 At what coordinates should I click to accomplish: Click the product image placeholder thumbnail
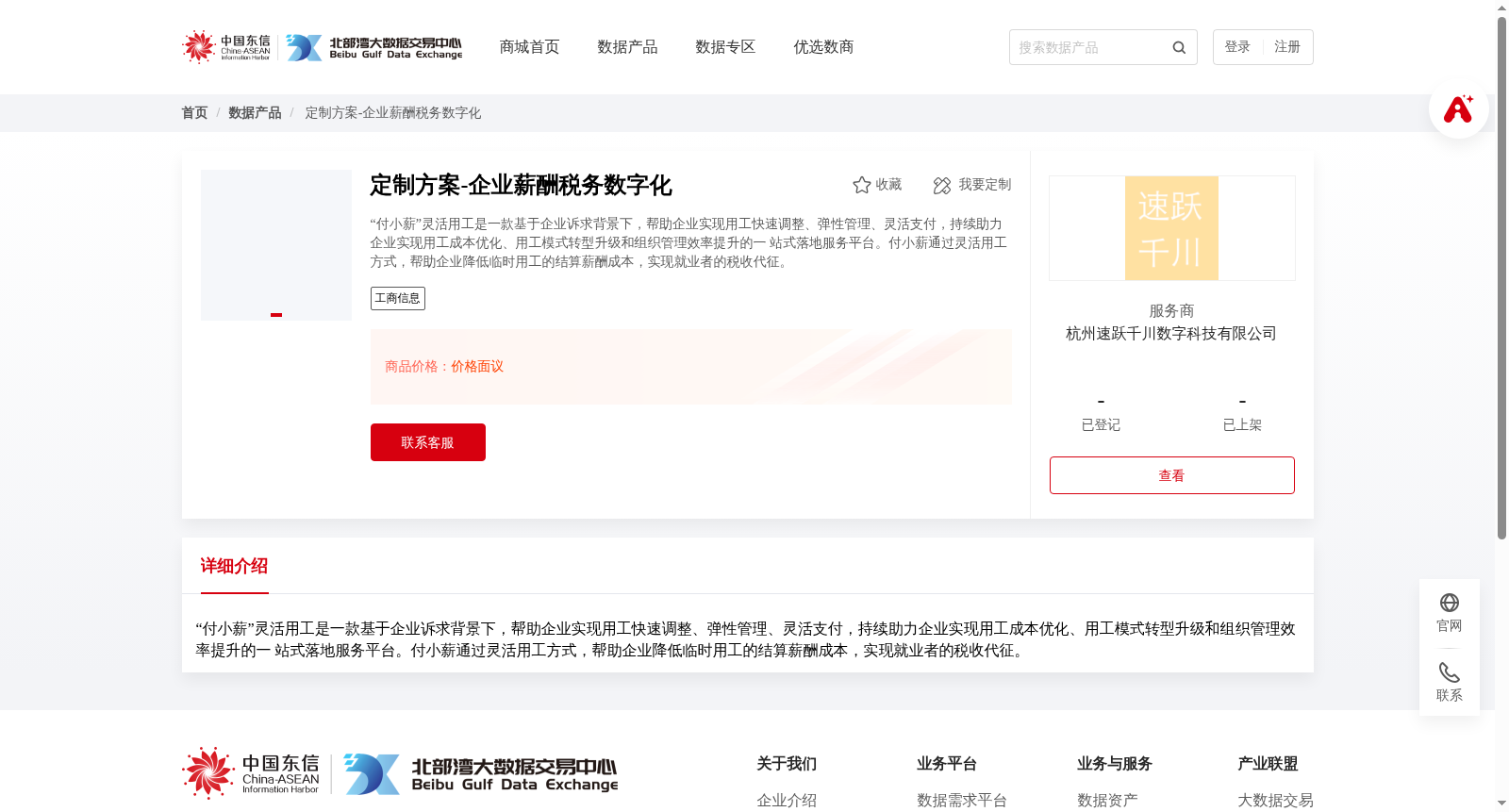click(276, 245)
